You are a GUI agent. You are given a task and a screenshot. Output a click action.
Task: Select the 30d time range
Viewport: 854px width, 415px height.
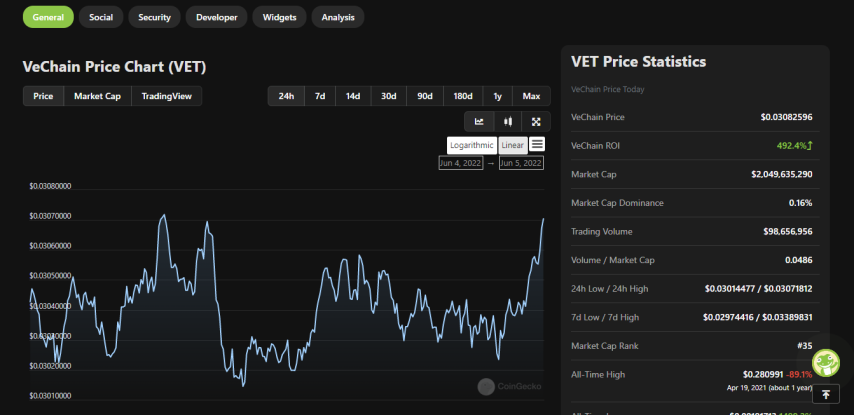(x=388, y=96)
